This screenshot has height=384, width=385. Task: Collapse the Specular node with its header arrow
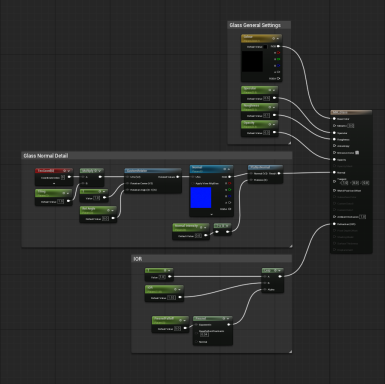click(274, 90)
